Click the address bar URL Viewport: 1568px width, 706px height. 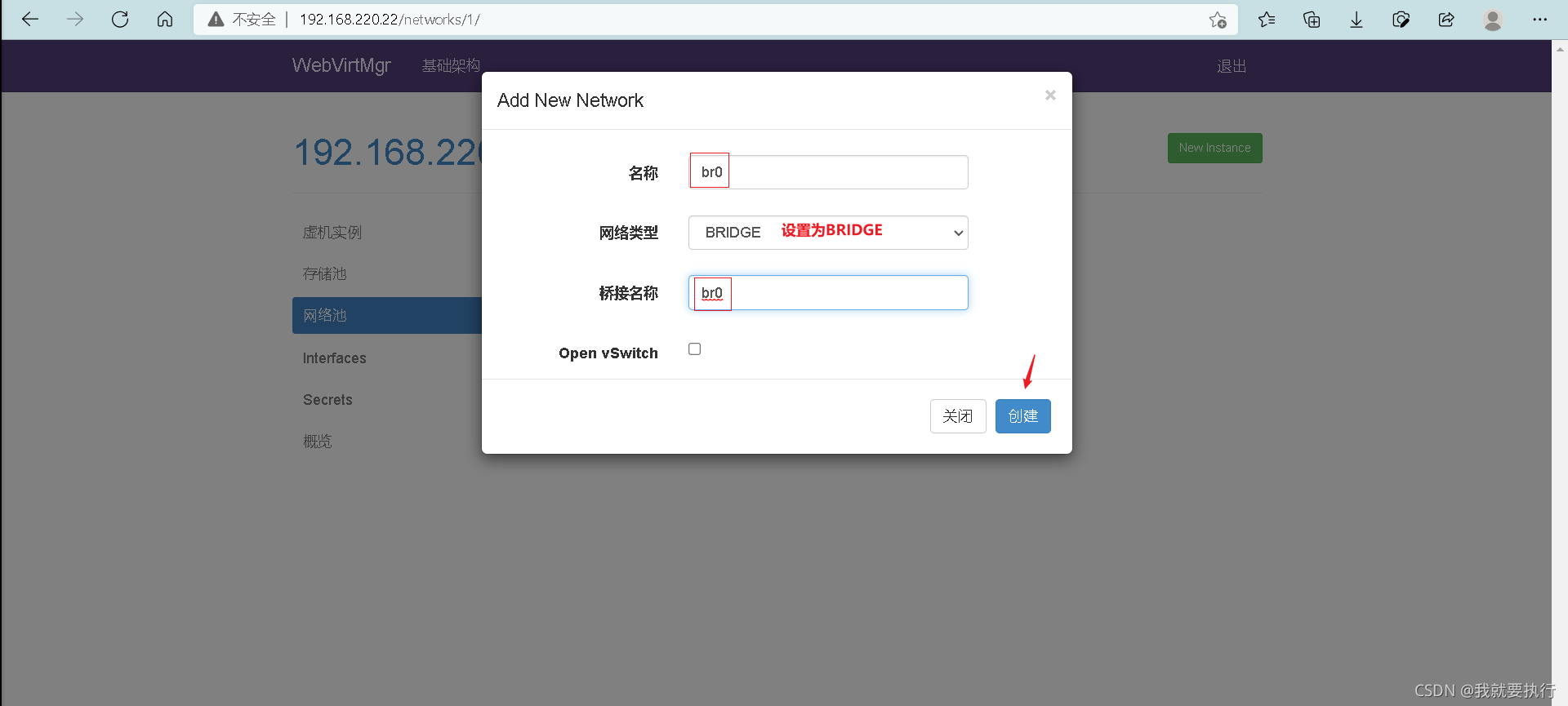click(390, 20)
